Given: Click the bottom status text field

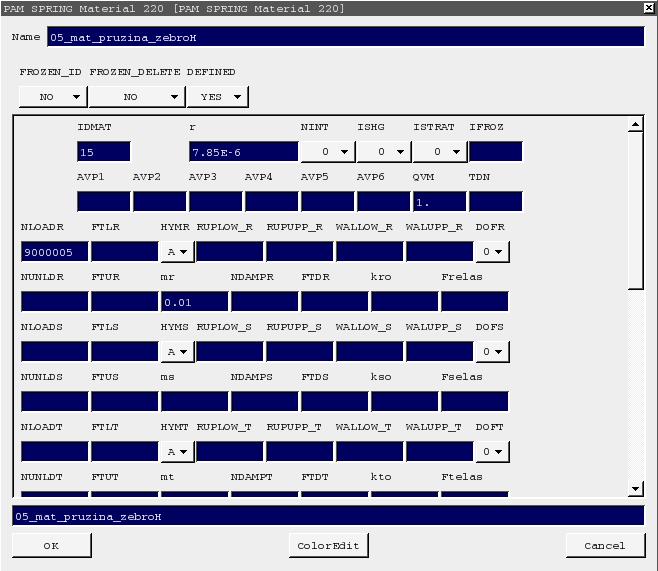Looking at the screenshot, I should coord(328,516).
